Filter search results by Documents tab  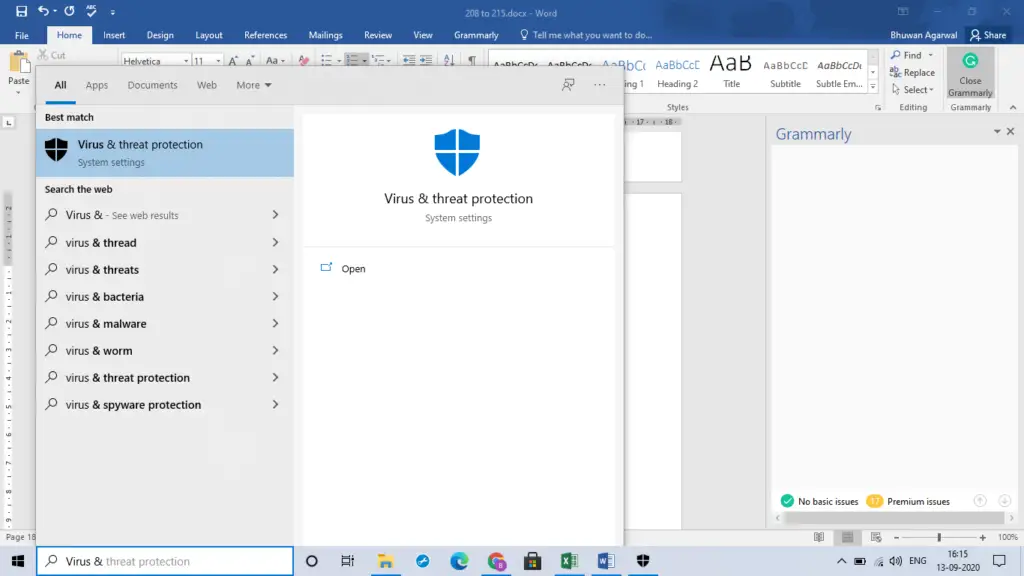152,85
